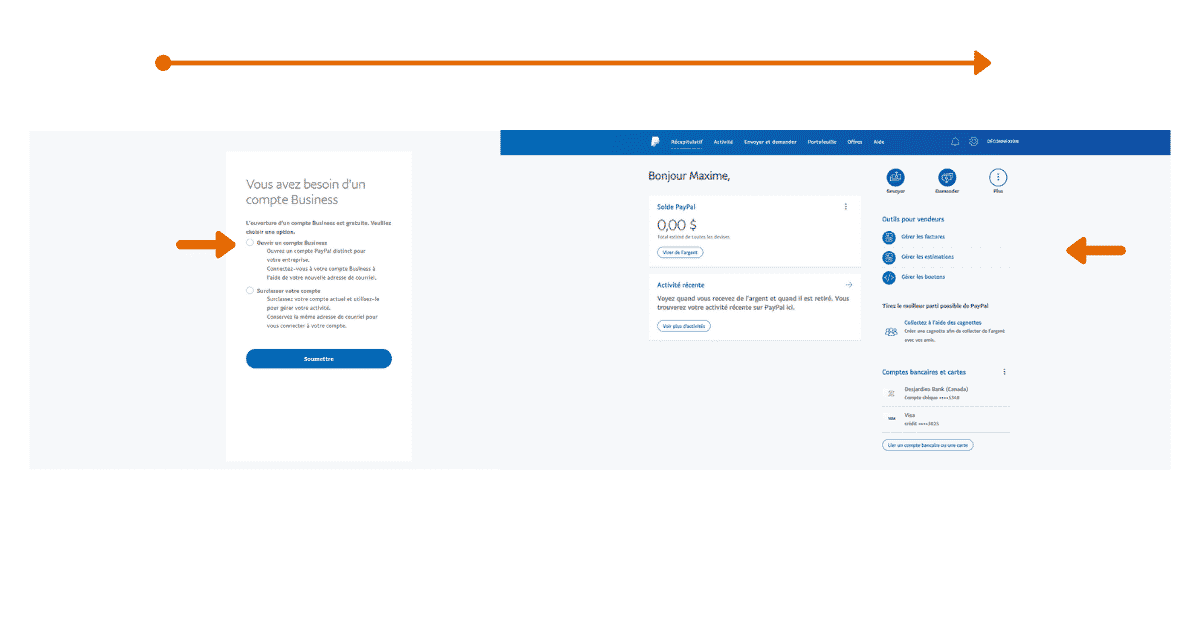Click the "Vous avez besoin d'un compte Business" heading

click(x=306, y=192)
